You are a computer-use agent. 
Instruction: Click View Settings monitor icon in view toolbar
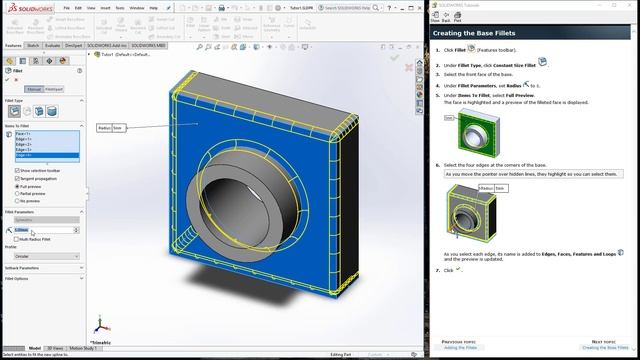point(305,47)
